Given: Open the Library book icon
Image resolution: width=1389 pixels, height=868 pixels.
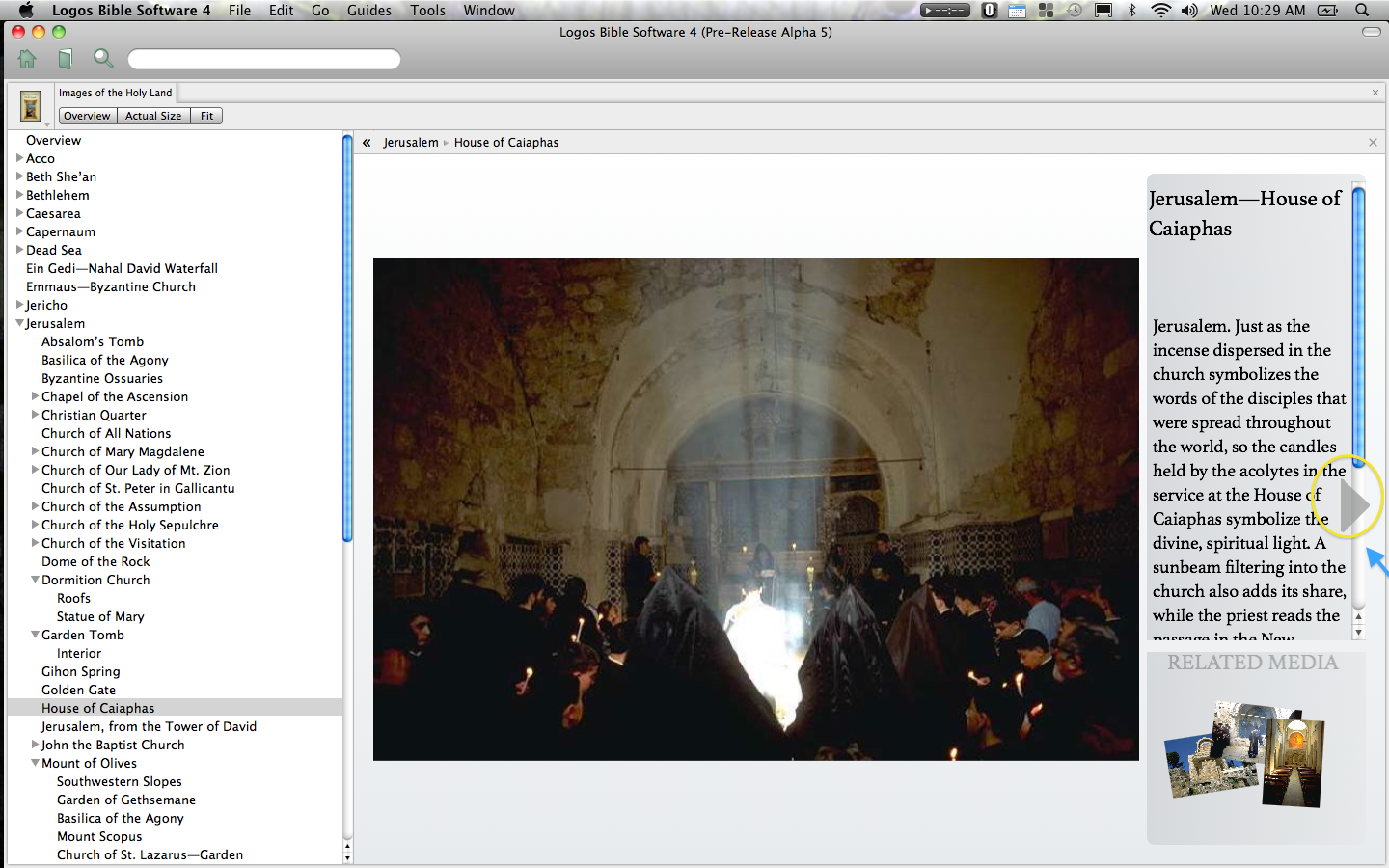Looking at the screenshot, I should click(x=65, y=59).
